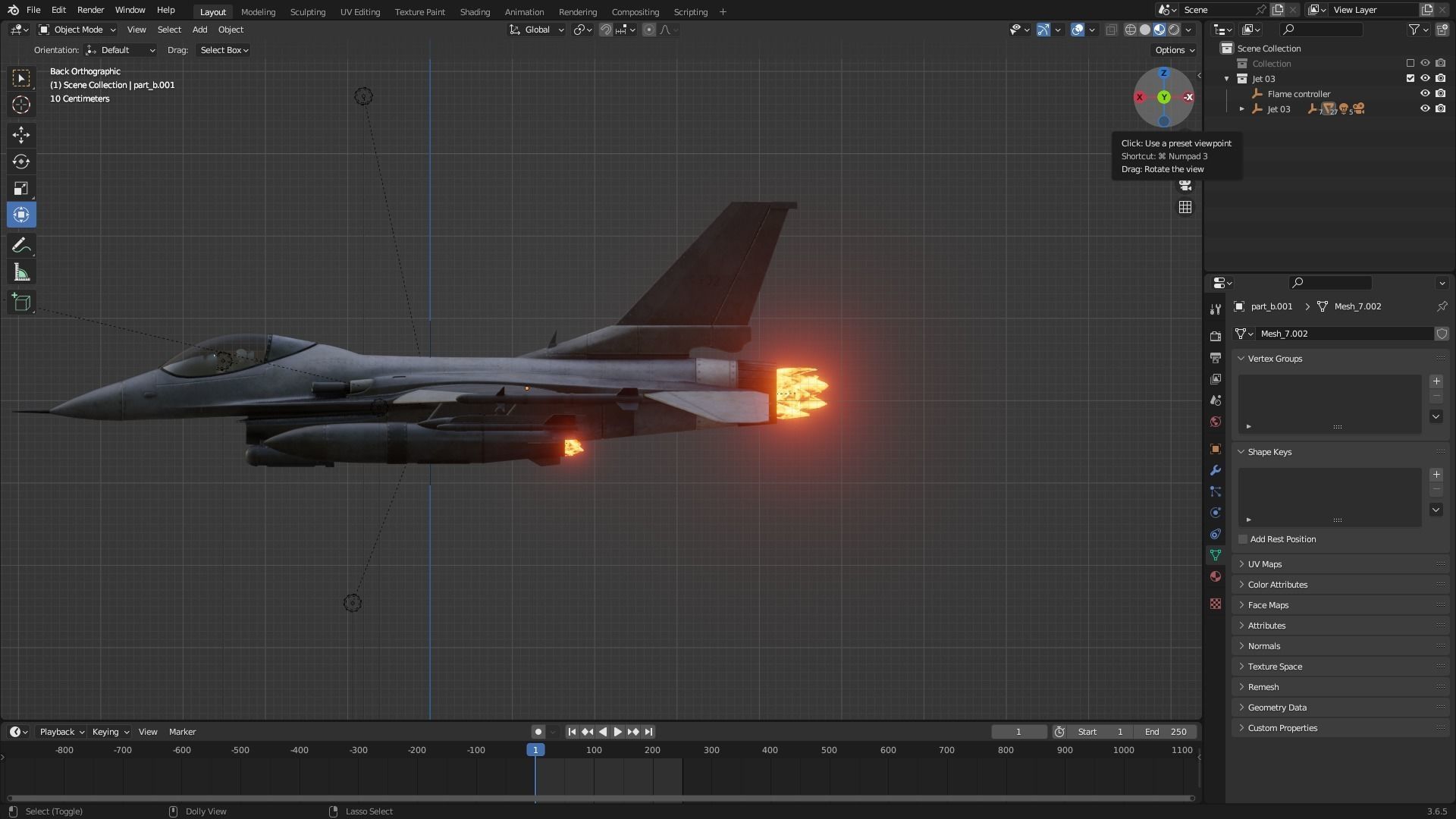This screenshot has width=1456, height=819.
Task: Open the Render menu
Action: point(90,10)
